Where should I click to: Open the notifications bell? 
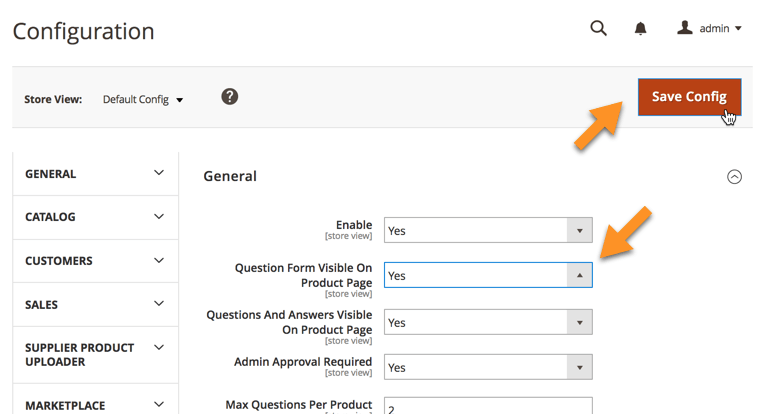pyautogui.click(x=641, y=29)
